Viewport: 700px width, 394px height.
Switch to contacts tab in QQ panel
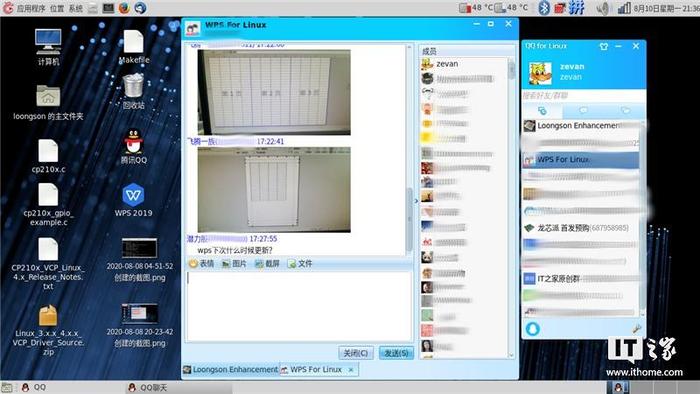coord(542,111)
